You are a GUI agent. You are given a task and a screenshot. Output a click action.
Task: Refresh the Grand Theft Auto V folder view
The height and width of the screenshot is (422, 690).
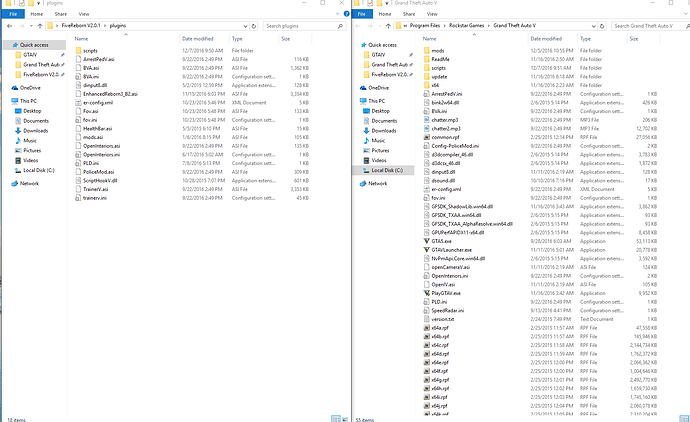[602, 26]
